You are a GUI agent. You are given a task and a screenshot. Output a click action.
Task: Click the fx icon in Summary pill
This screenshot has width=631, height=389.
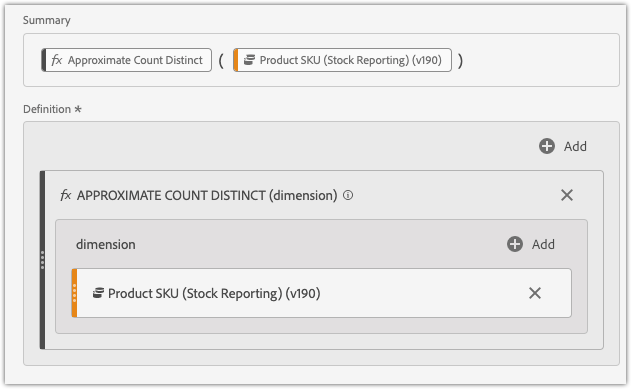tap(57, 60)
